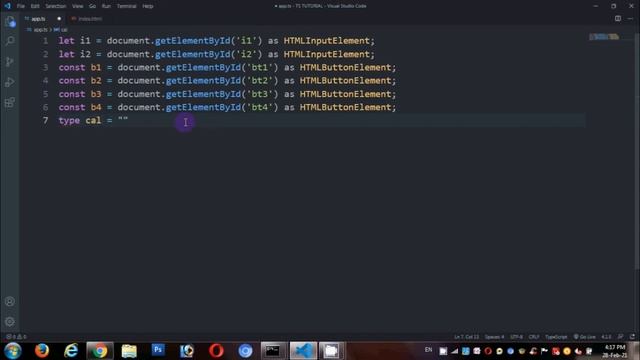Click the 'bt4' string on line 6
This screenshot has width=640, height=360.
click(x=260, y=107)
